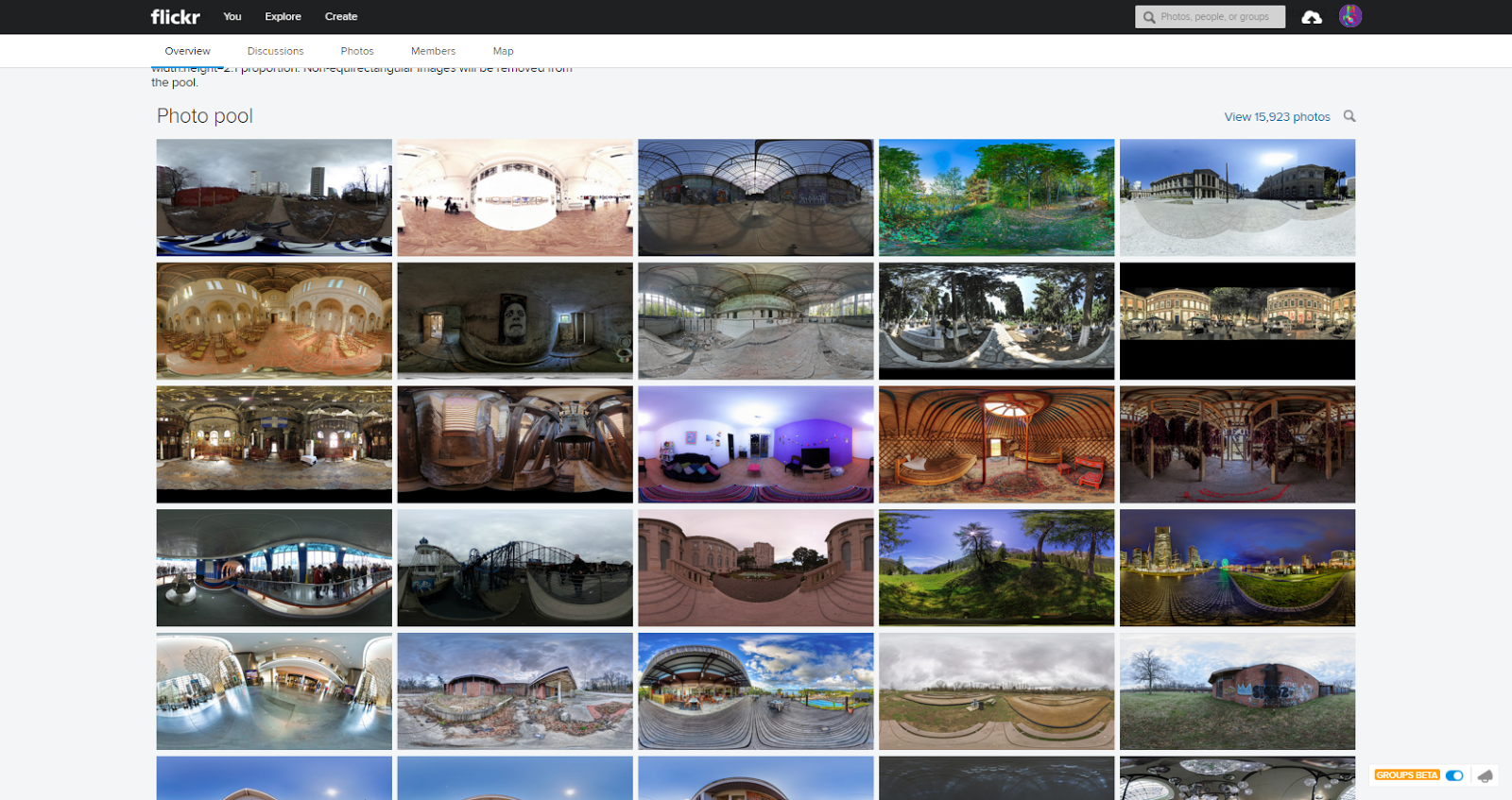
Task: Open the Create menu
Action: (x=341, y=17)
